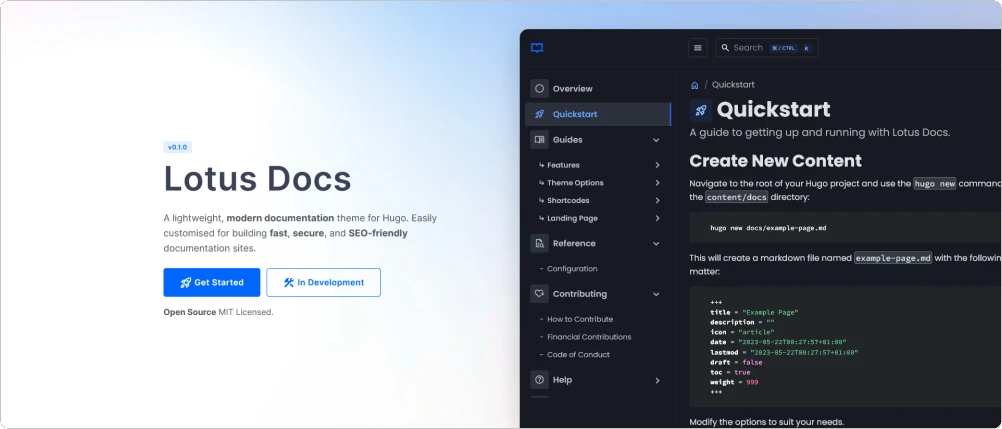This screenshot has height=429, width=1002.
Task: Open the Theme Options guide page
Action: click(575, 183)
